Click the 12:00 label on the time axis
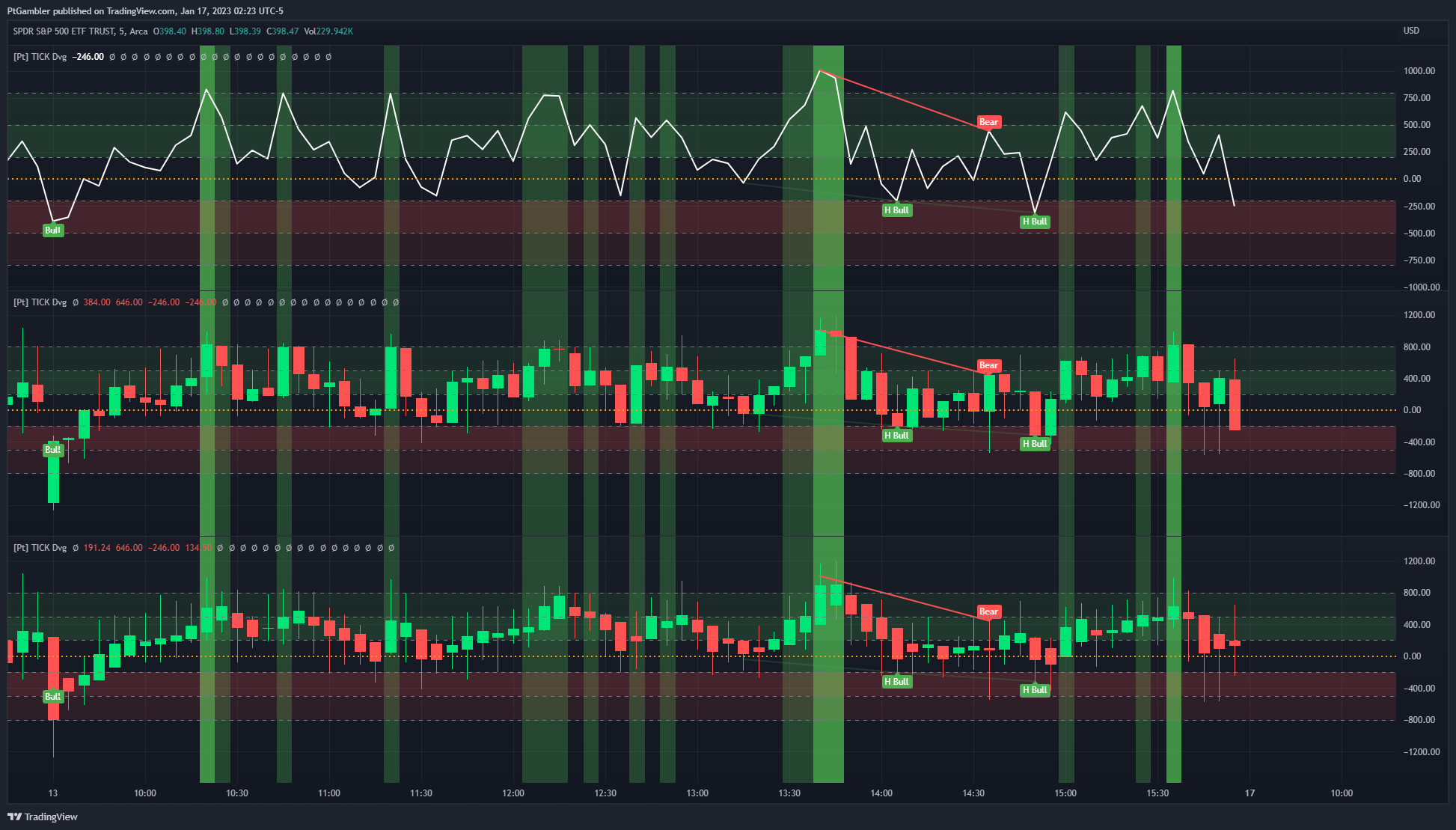Screen dimensions: 1456x830 point(513,793)
